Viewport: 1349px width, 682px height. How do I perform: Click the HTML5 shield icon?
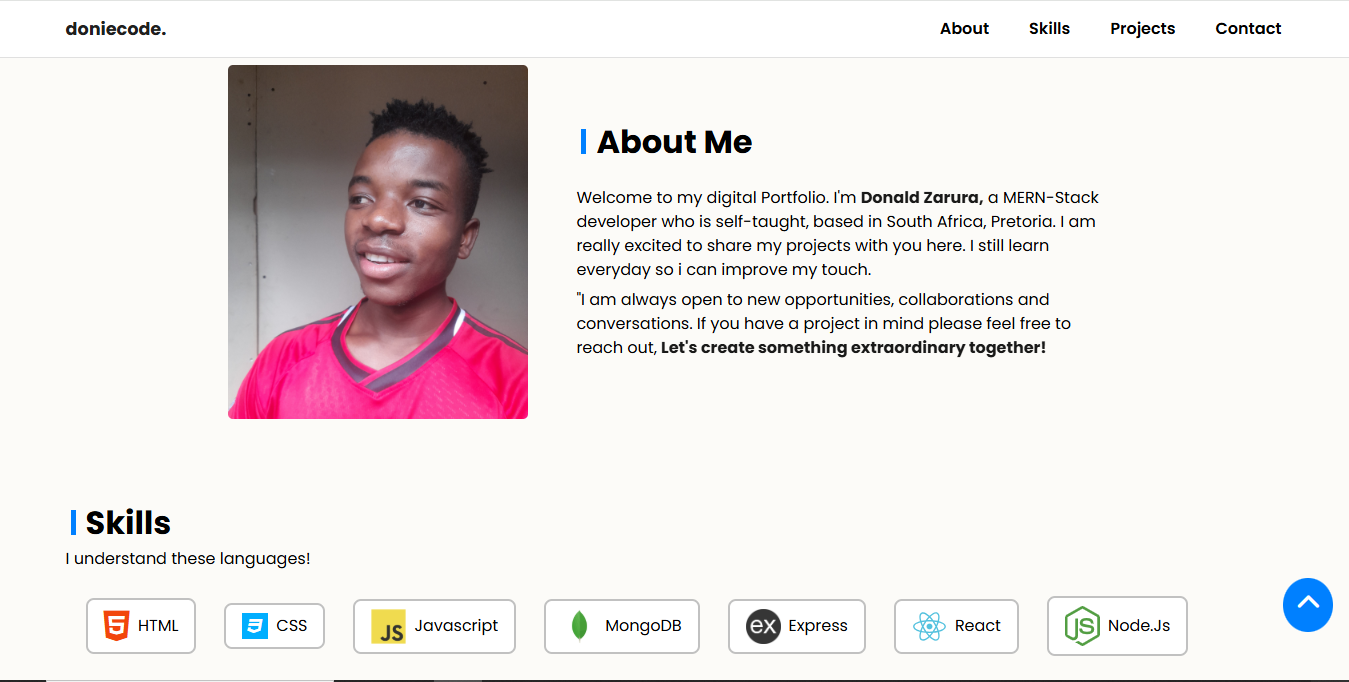pyautogui.click(x=116, y=626)
